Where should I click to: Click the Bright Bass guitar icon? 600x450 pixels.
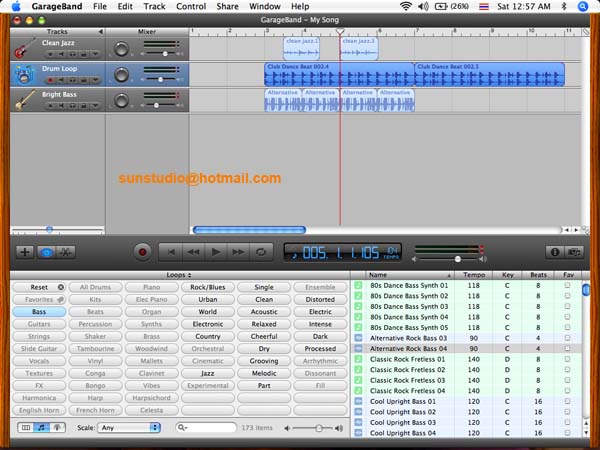24,100
